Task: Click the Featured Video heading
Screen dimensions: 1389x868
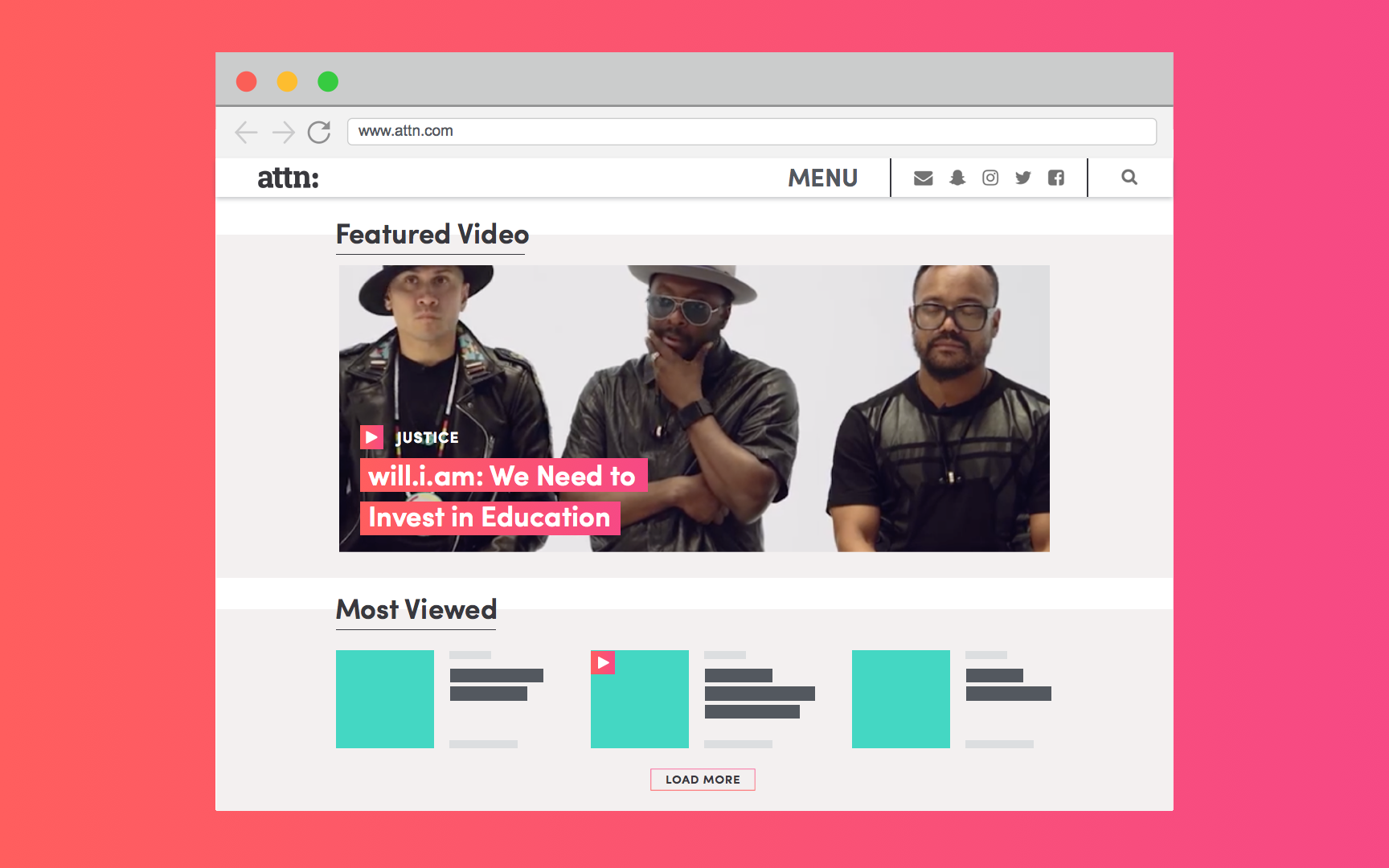Action: click(x=432, y=235)
